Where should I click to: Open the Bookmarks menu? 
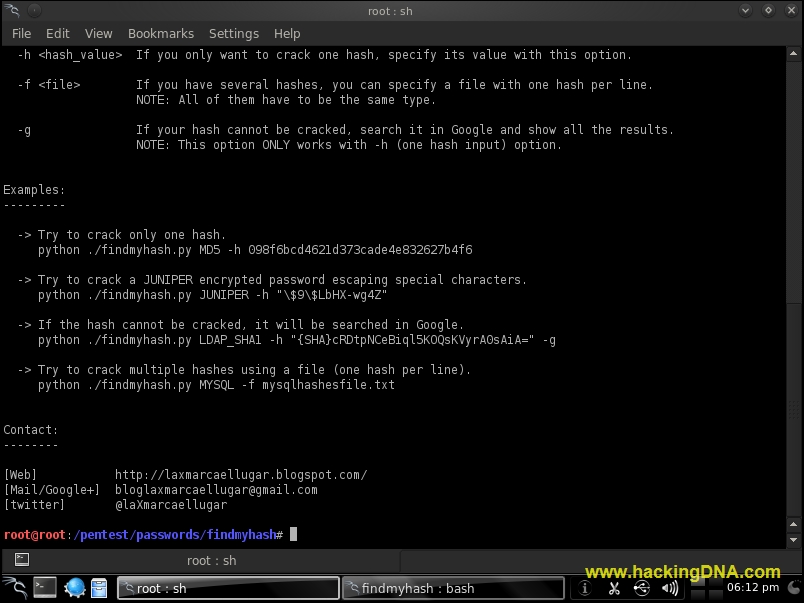pos(161,34)
